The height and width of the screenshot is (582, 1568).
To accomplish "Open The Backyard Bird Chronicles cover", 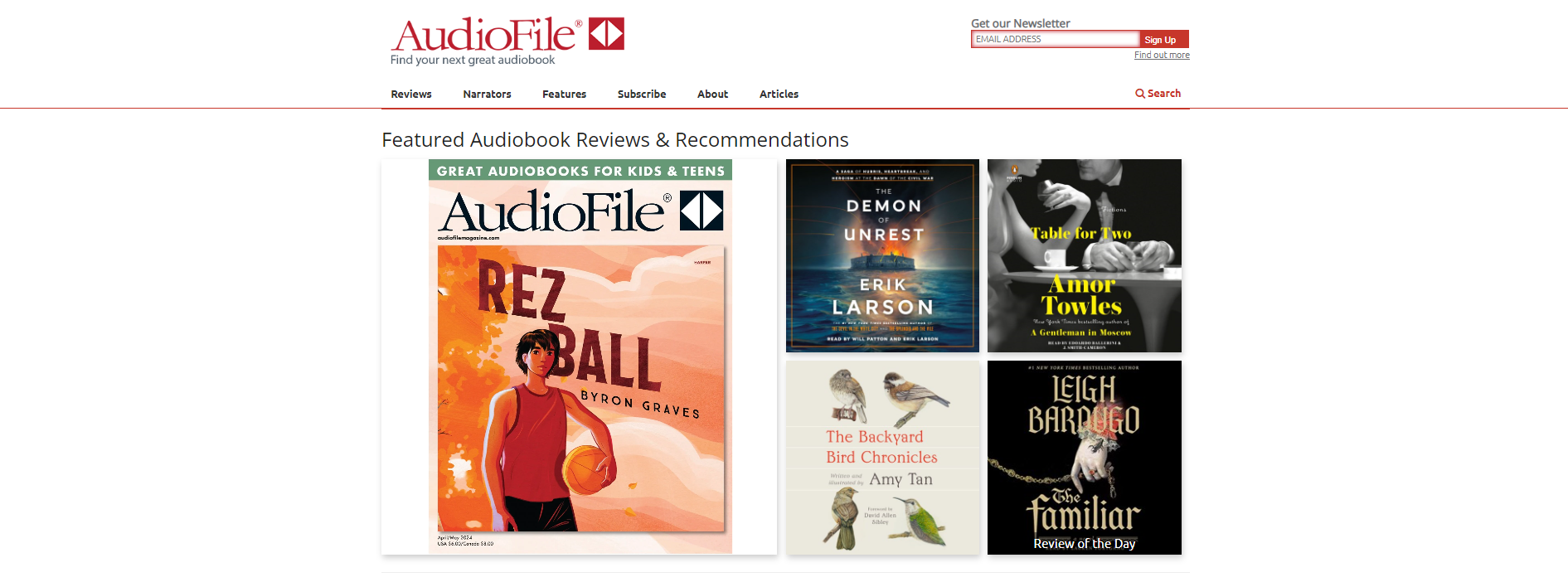I will (882, 458).
